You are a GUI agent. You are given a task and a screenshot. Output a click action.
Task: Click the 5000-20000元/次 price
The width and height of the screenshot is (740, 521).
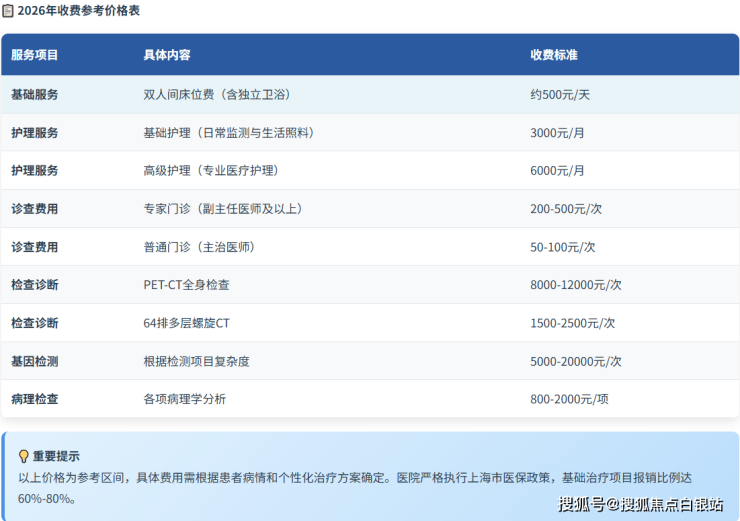pyautogui.click(x=576, y=361)
